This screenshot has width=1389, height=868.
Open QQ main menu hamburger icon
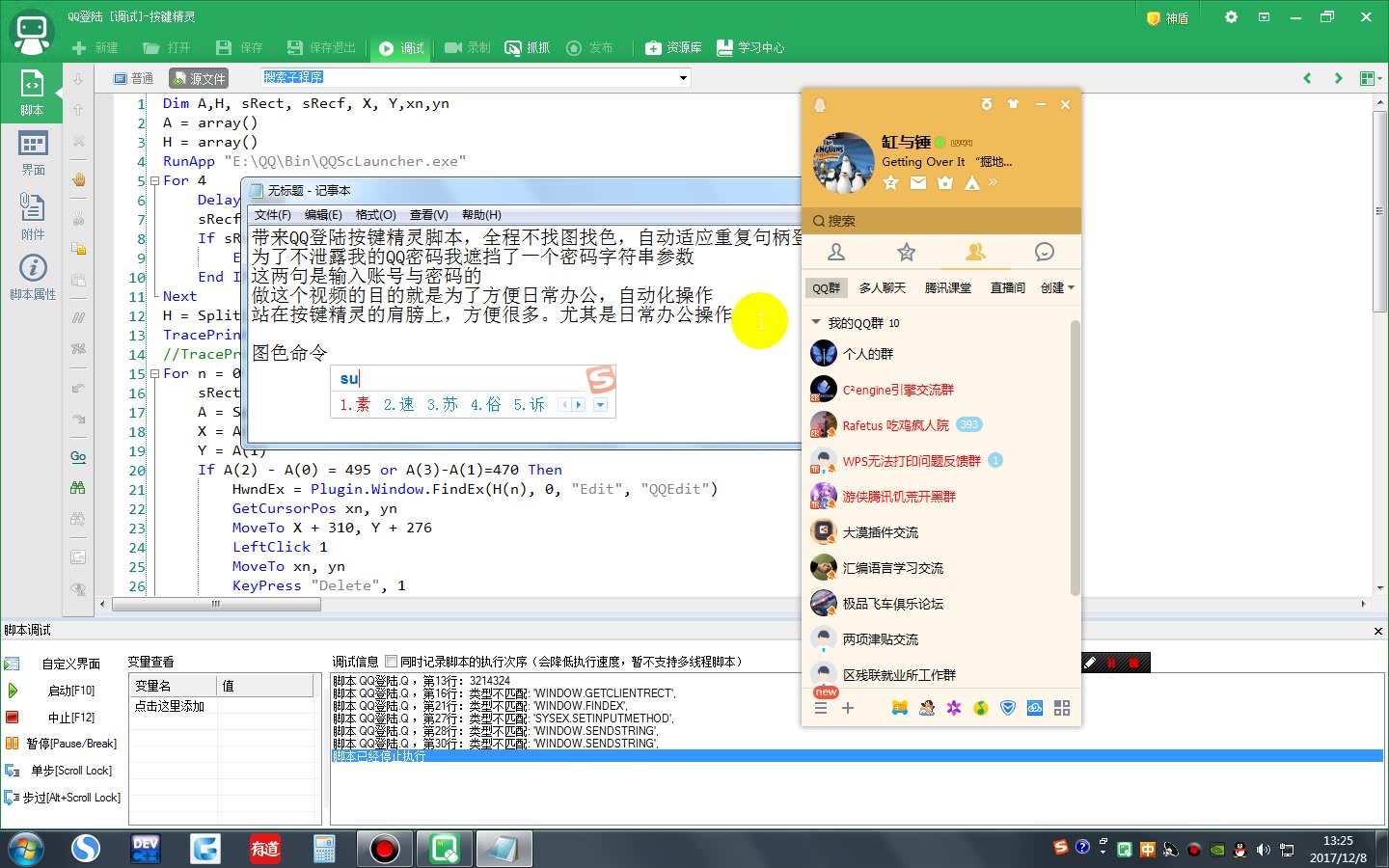coord(821,708)
